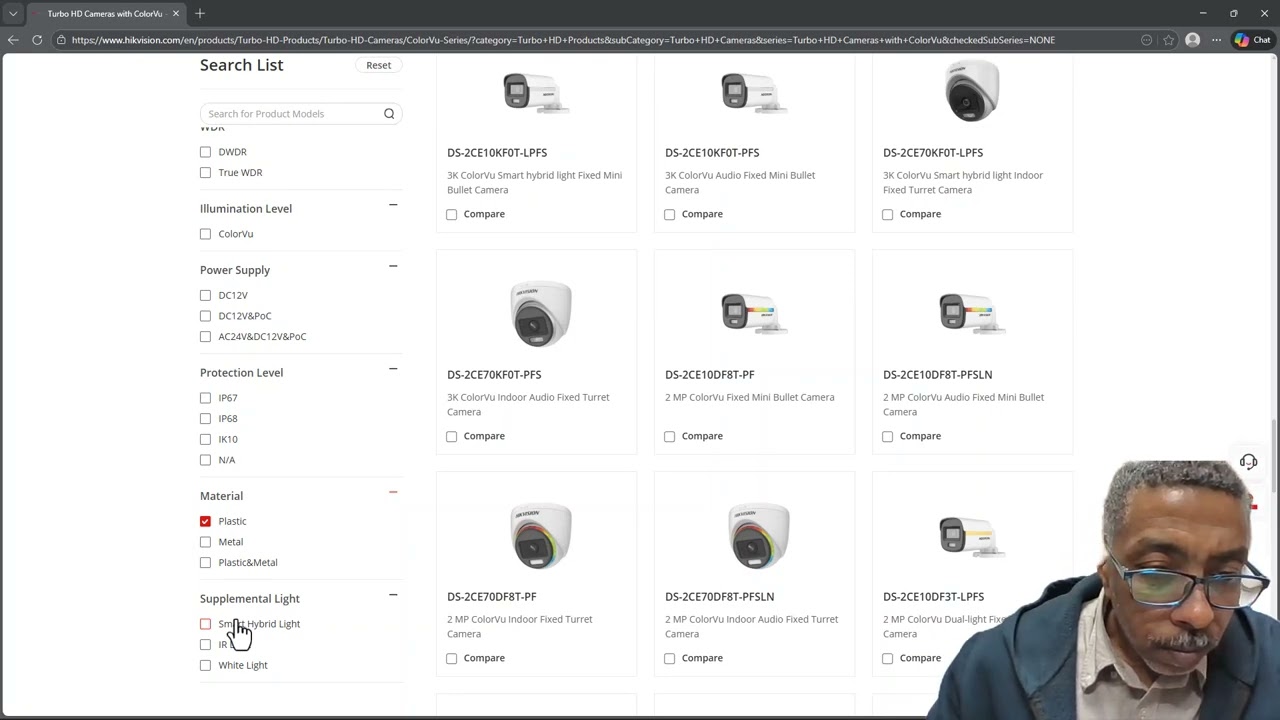
Task: Check the White Light filter
Action: click(x=205, y=665)
